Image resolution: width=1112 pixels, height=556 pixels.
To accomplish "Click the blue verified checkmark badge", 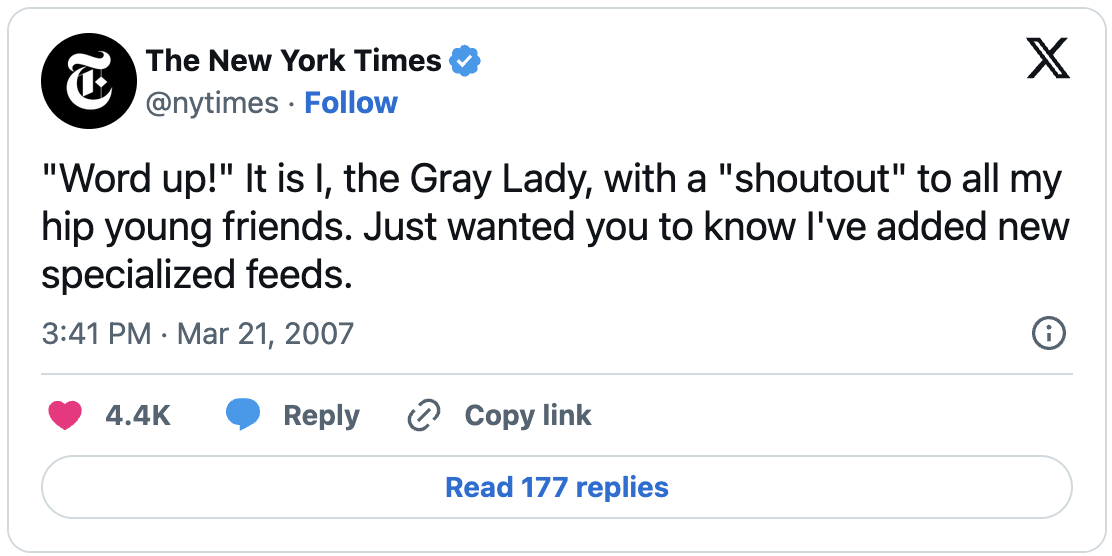I will [464, 61].
